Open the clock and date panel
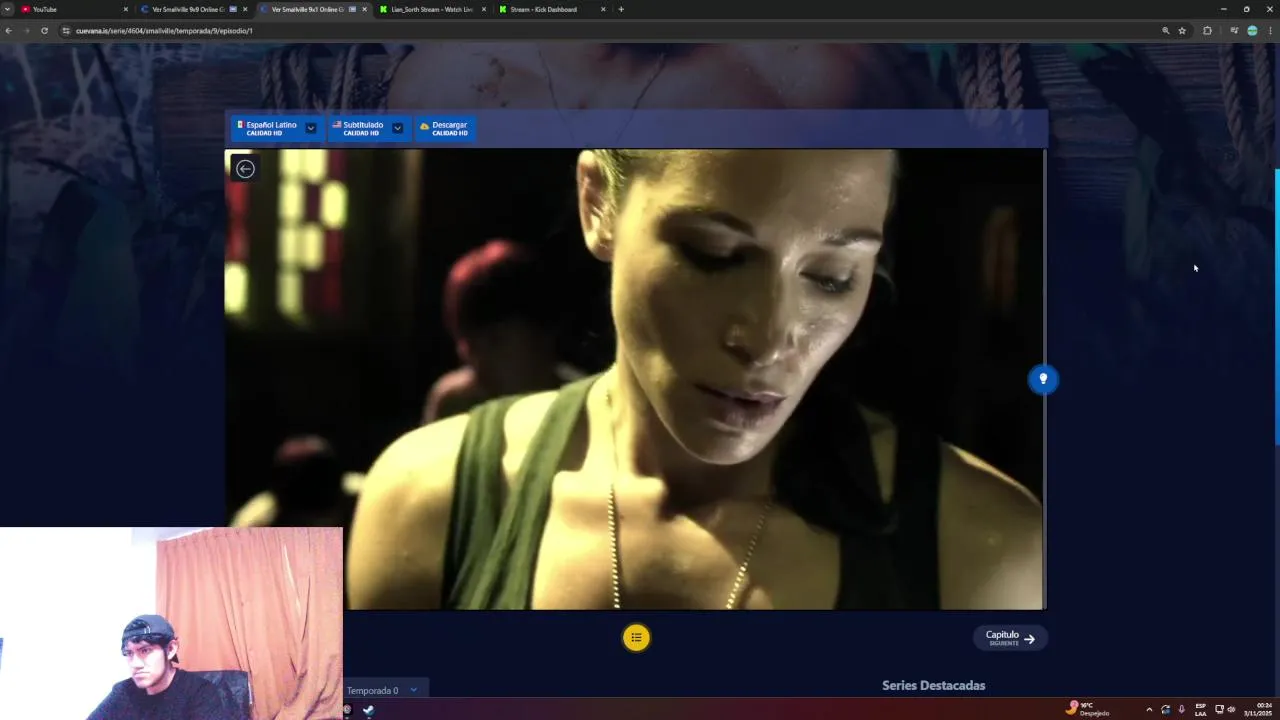The width and height of the screenshot is (1280, 720). pyautogui.click(x=1258, y=709)
